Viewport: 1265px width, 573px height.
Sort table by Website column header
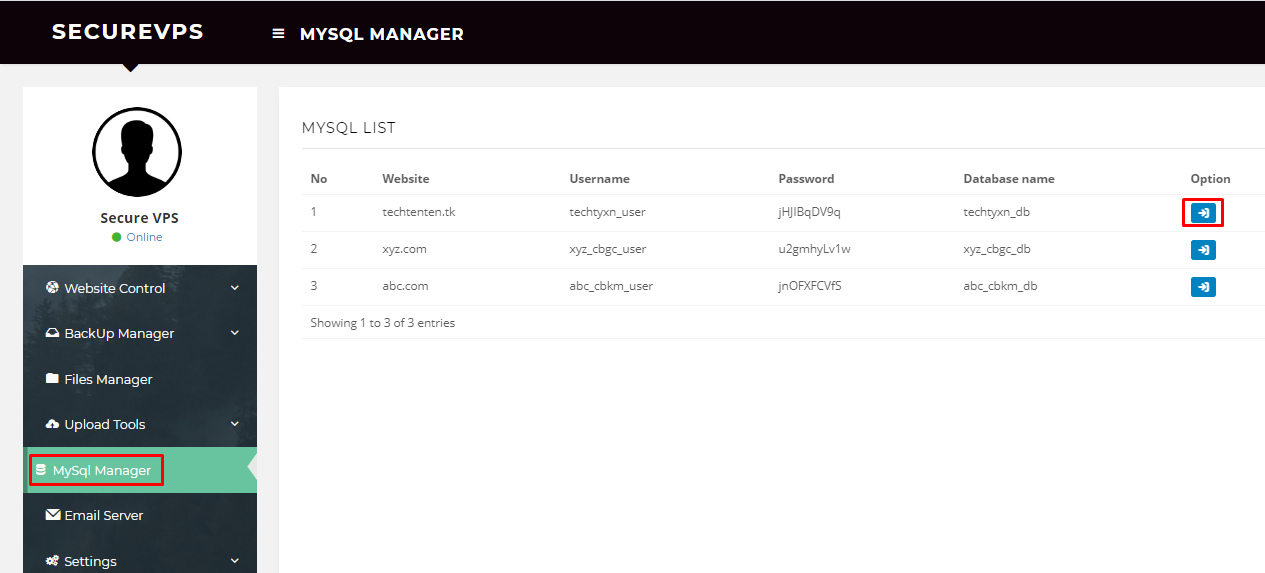tap(405, 179)
